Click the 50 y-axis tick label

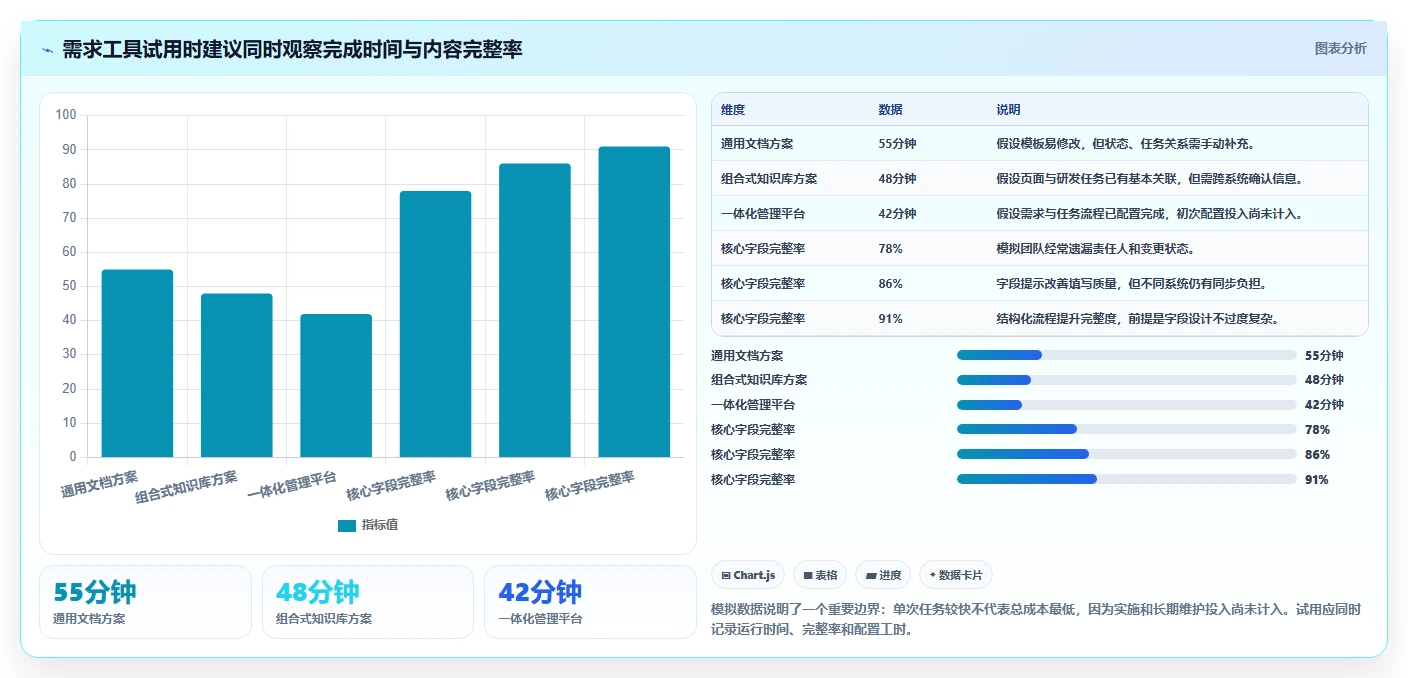pyautogui.click(x=69, y=286)
